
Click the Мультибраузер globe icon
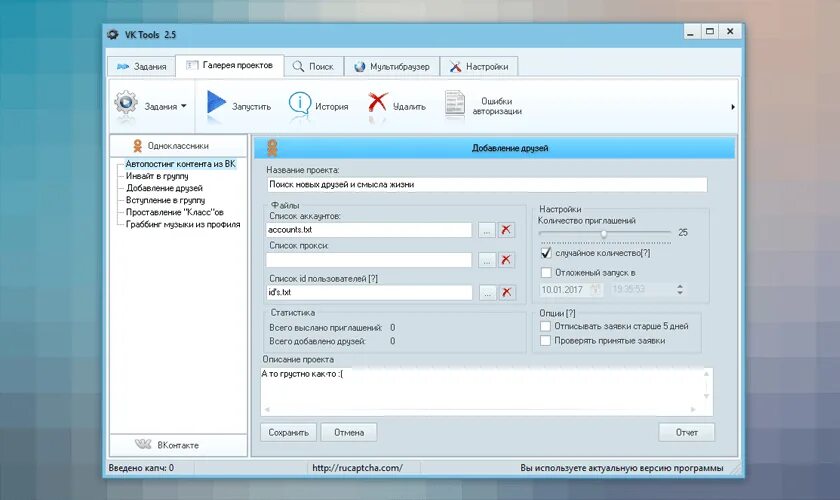(359, 66)
